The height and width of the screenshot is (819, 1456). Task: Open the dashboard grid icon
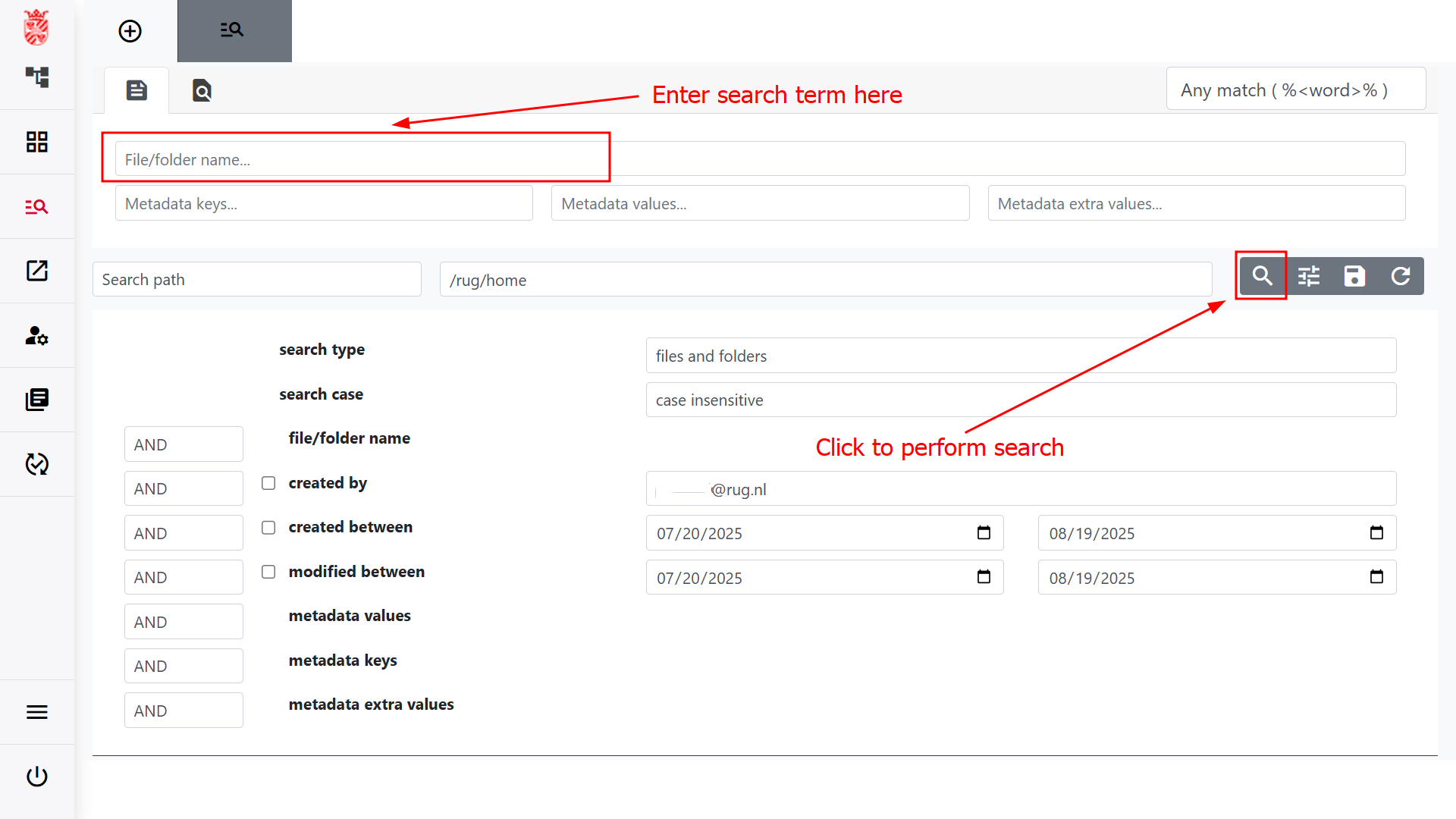tap(37, 142)
